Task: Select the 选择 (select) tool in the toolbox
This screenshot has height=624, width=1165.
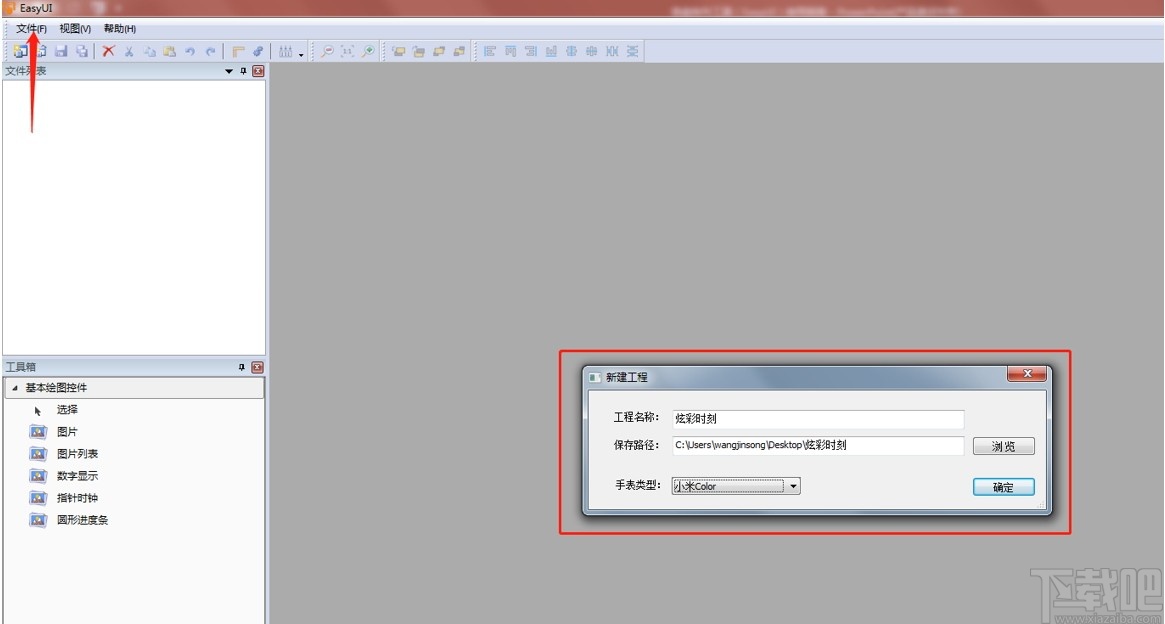Action: coord(67,409)
